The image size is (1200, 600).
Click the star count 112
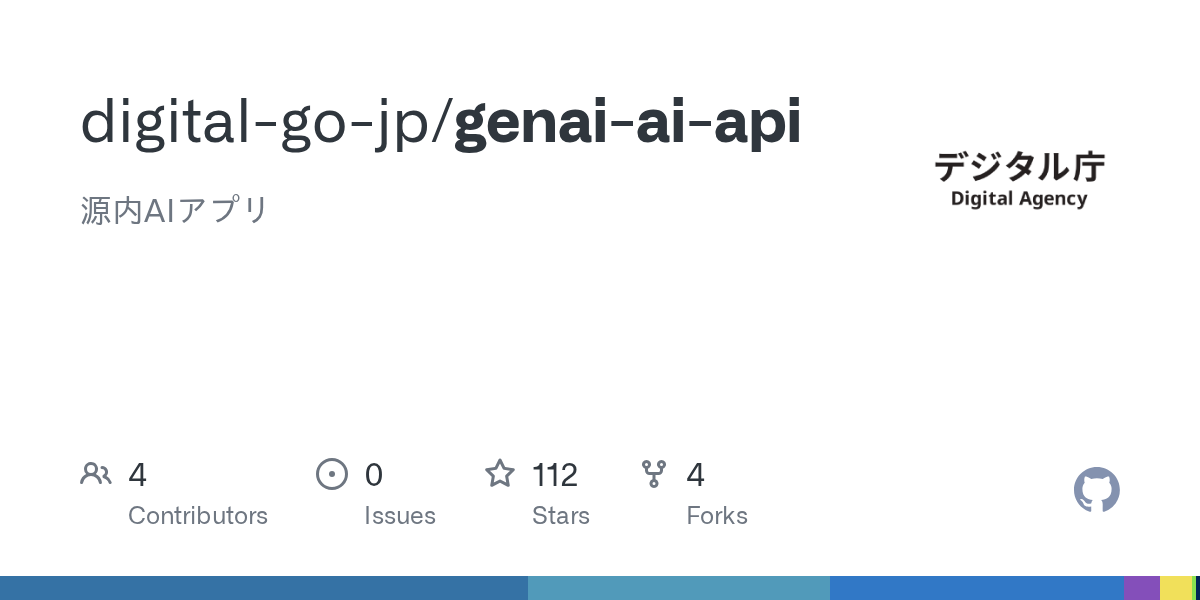coord(555,475)
